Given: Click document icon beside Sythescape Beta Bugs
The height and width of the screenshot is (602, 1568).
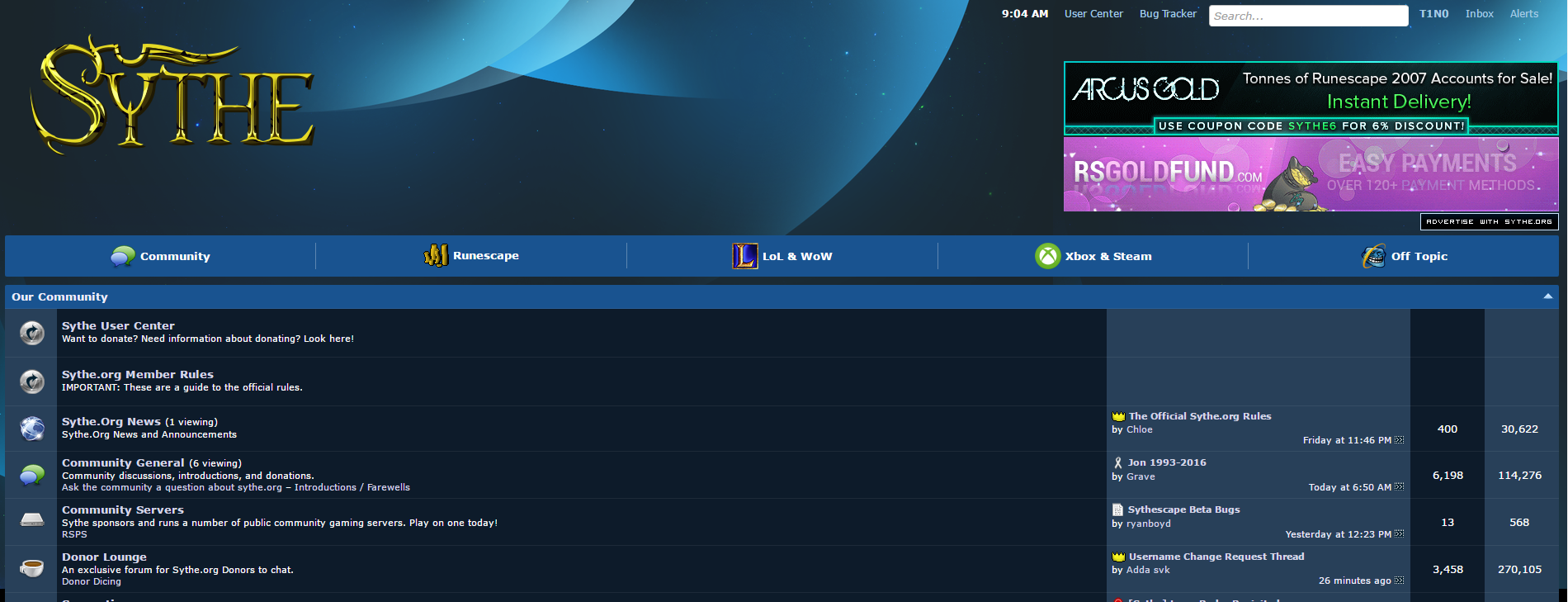Looking at the screenshot, I should (x=1117, y=510).
